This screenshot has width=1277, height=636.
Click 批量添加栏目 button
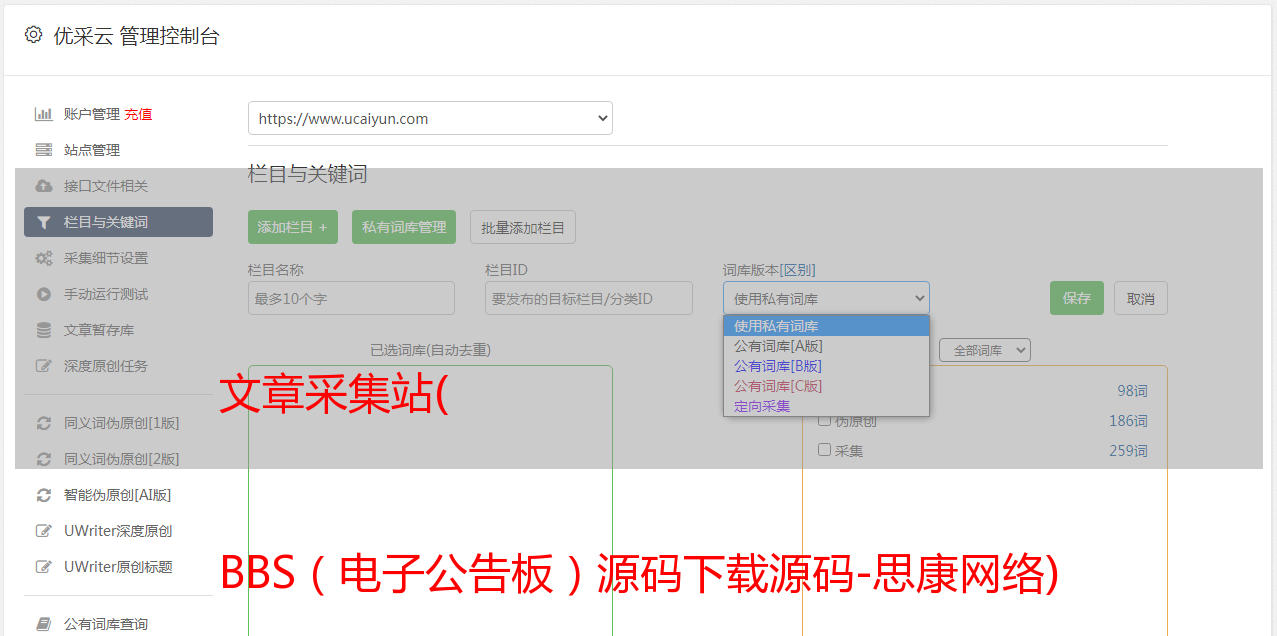pyautogui.click(x=523, y=227)
